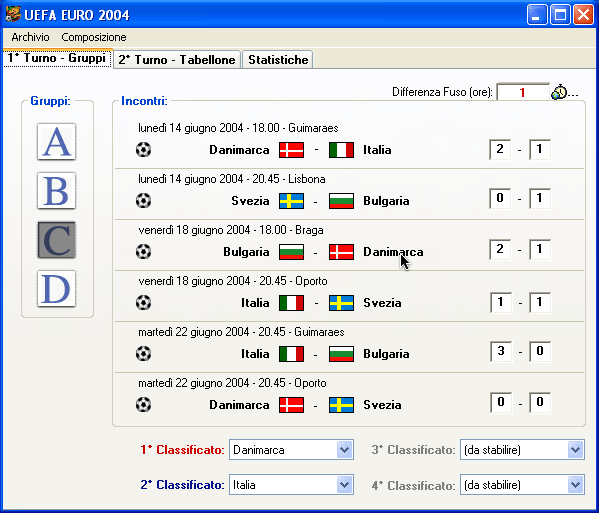Click Italy flag in the Italia - Bulgaria match
Viewport: 599px width, 513px height.
pos(291,354)
